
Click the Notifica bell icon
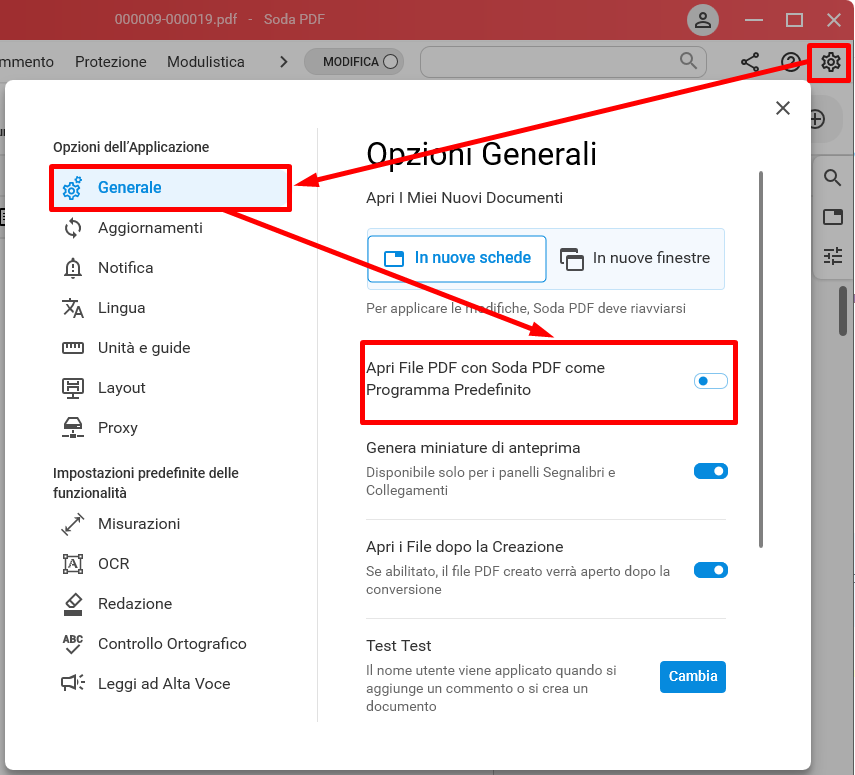(73, 268)
